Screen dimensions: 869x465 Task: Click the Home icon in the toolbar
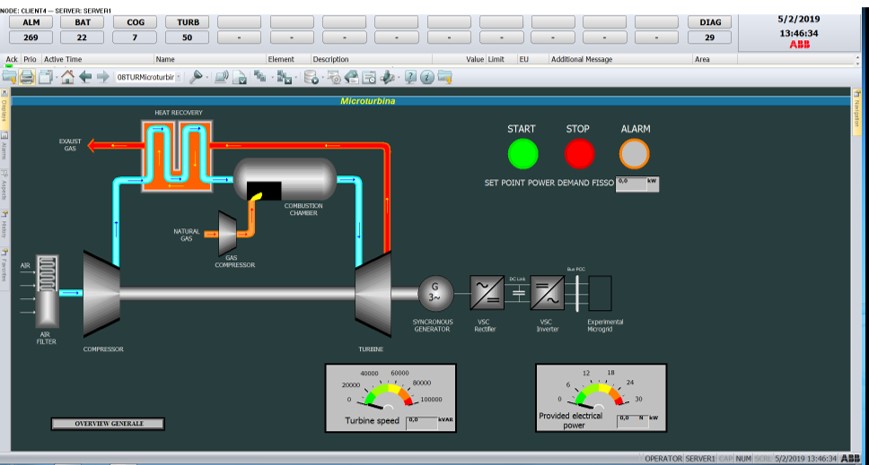(x=67, y=77)
